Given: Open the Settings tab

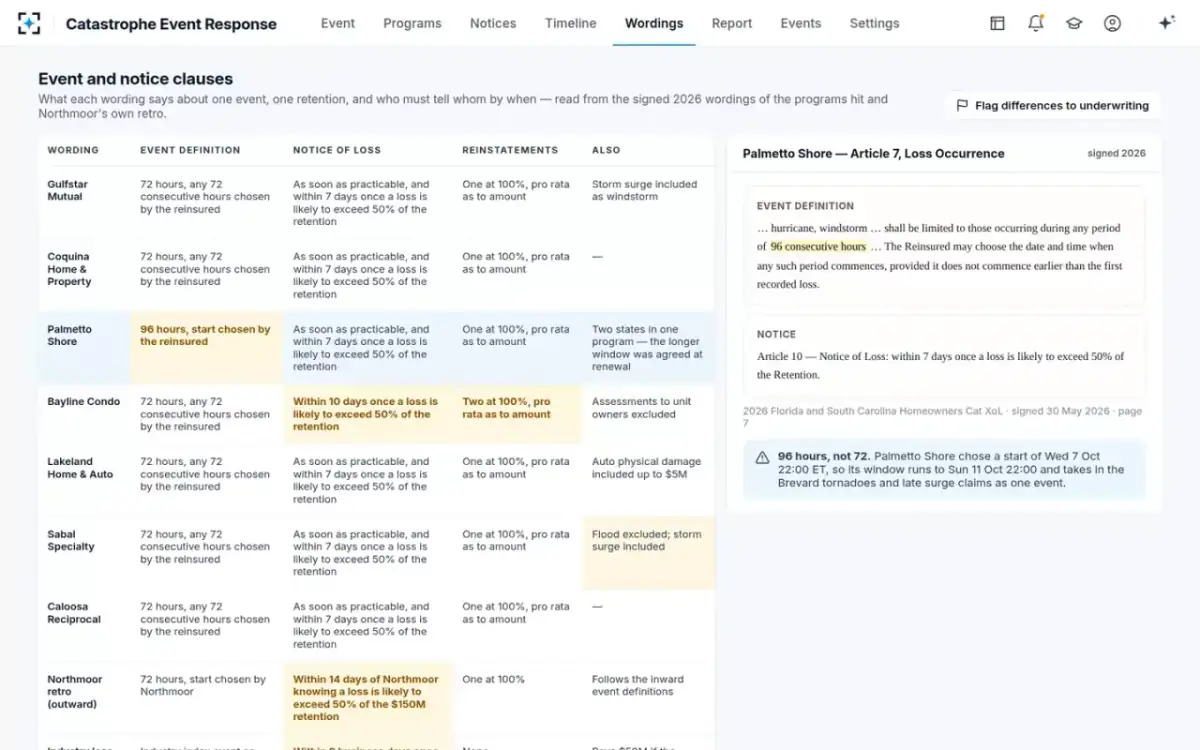Looking at the screenshot, I should [x=874, y=23].
